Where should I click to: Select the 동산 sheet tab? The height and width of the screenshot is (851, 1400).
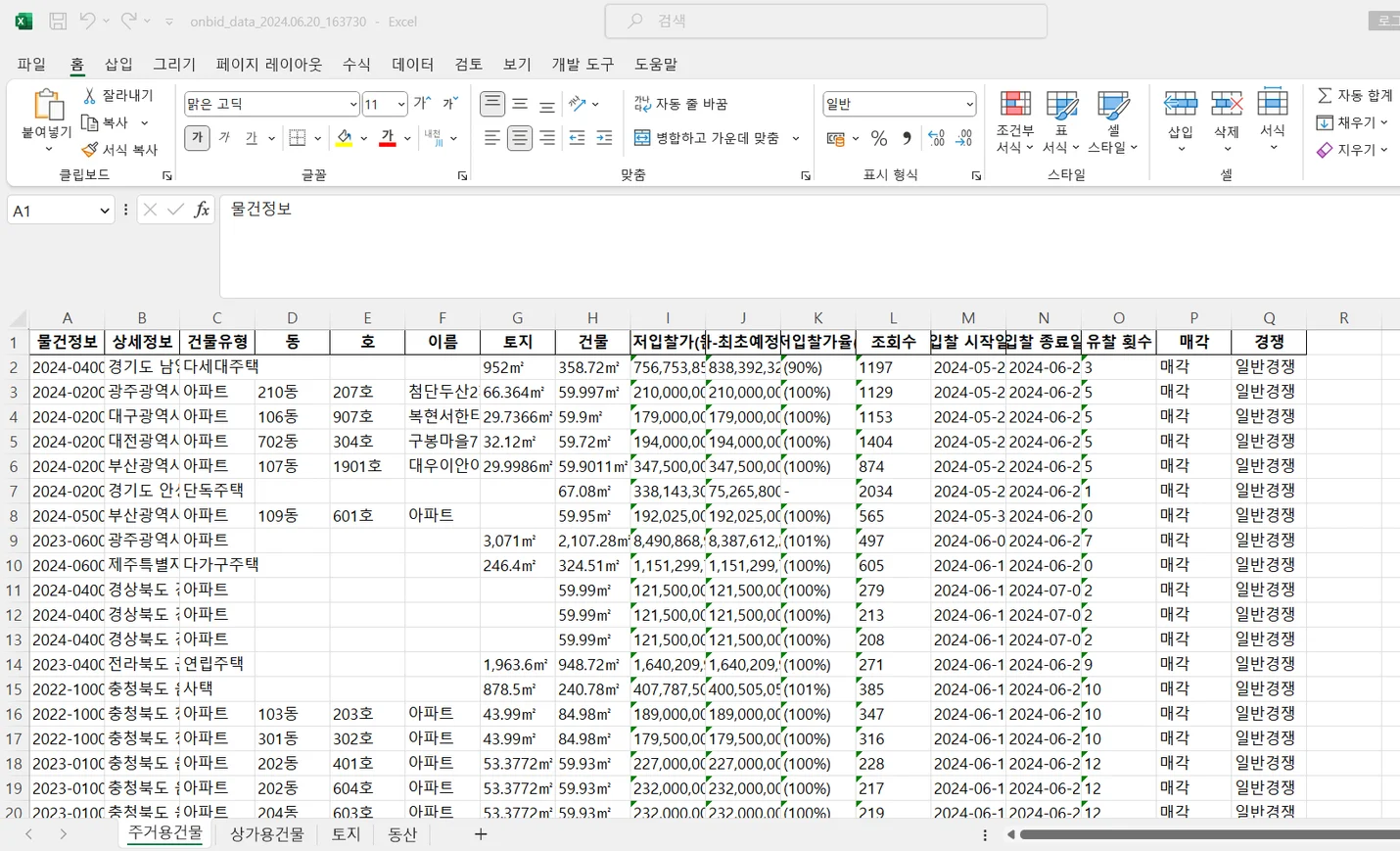(x=402, y=834)
